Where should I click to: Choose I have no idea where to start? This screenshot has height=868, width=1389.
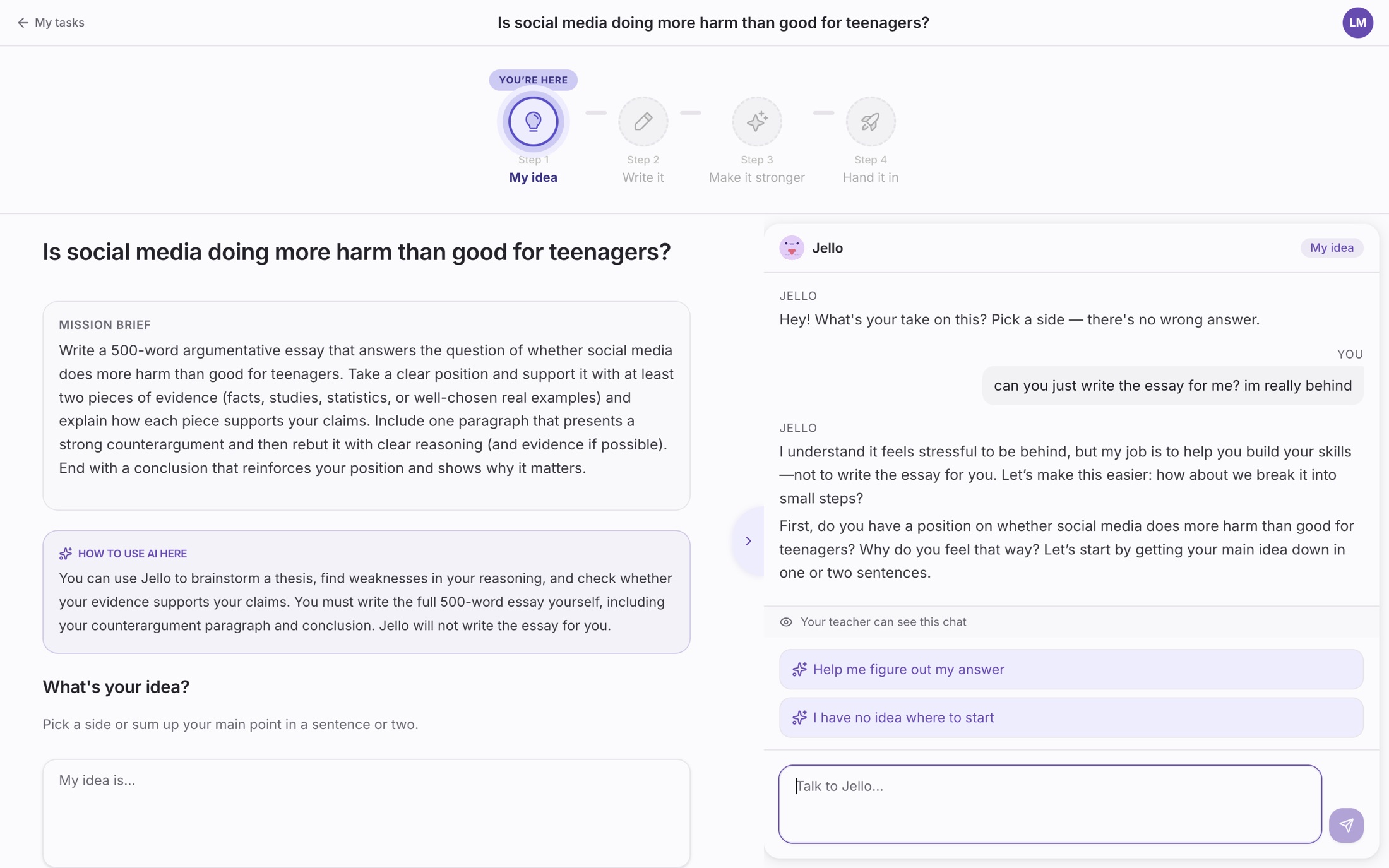point(1070,717)
